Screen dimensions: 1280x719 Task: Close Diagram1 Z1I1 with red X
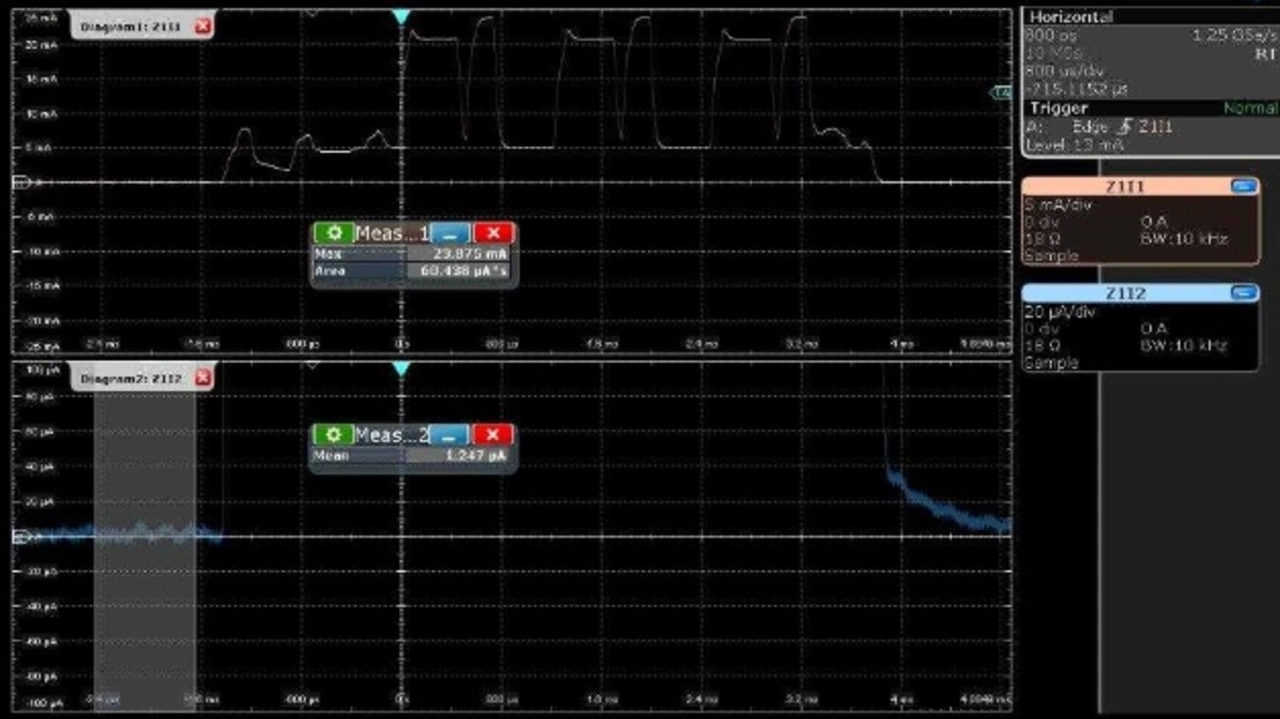pyautogui.click(x=203, y=27)
